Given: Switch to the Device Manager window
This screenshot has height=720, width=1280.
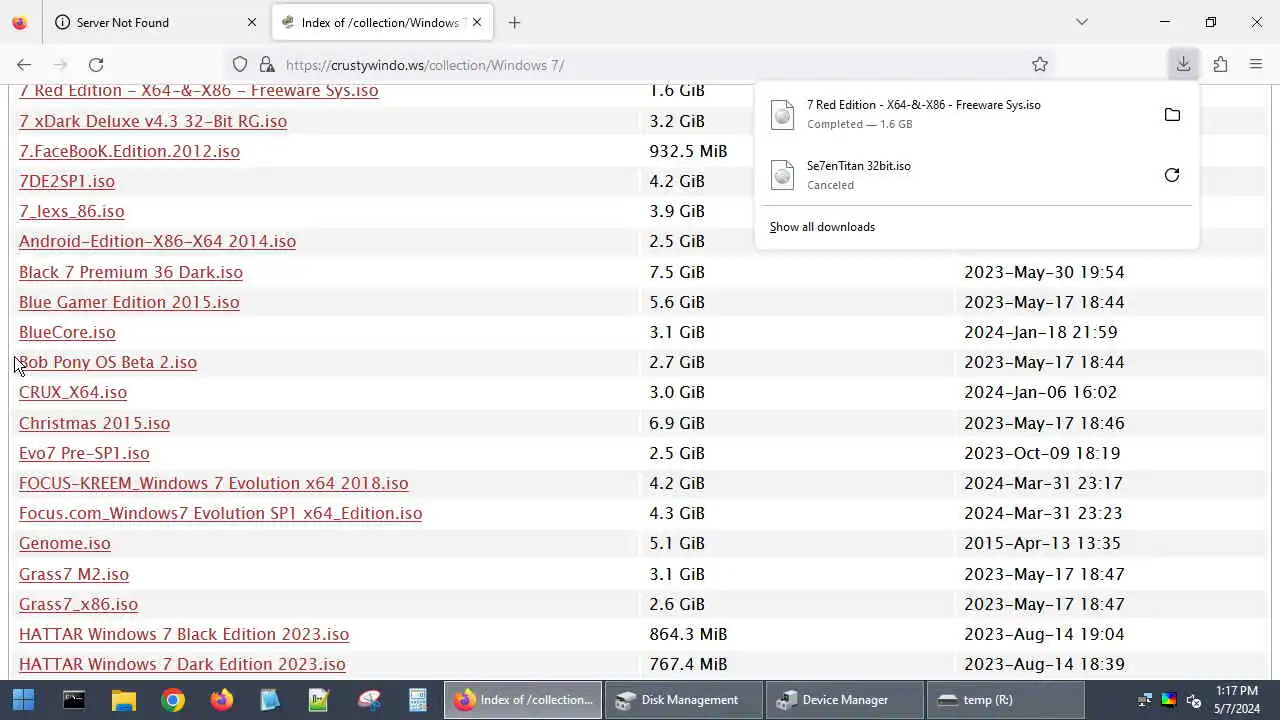Looking at the screenshot, I should [x=845, y=700].
